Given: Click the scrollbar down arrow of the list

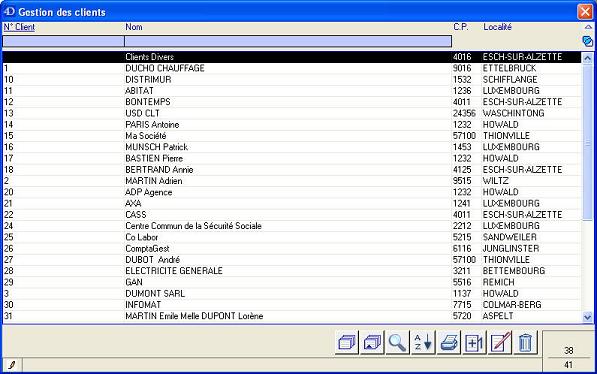Looking at the screenshot, I should 587,316.
